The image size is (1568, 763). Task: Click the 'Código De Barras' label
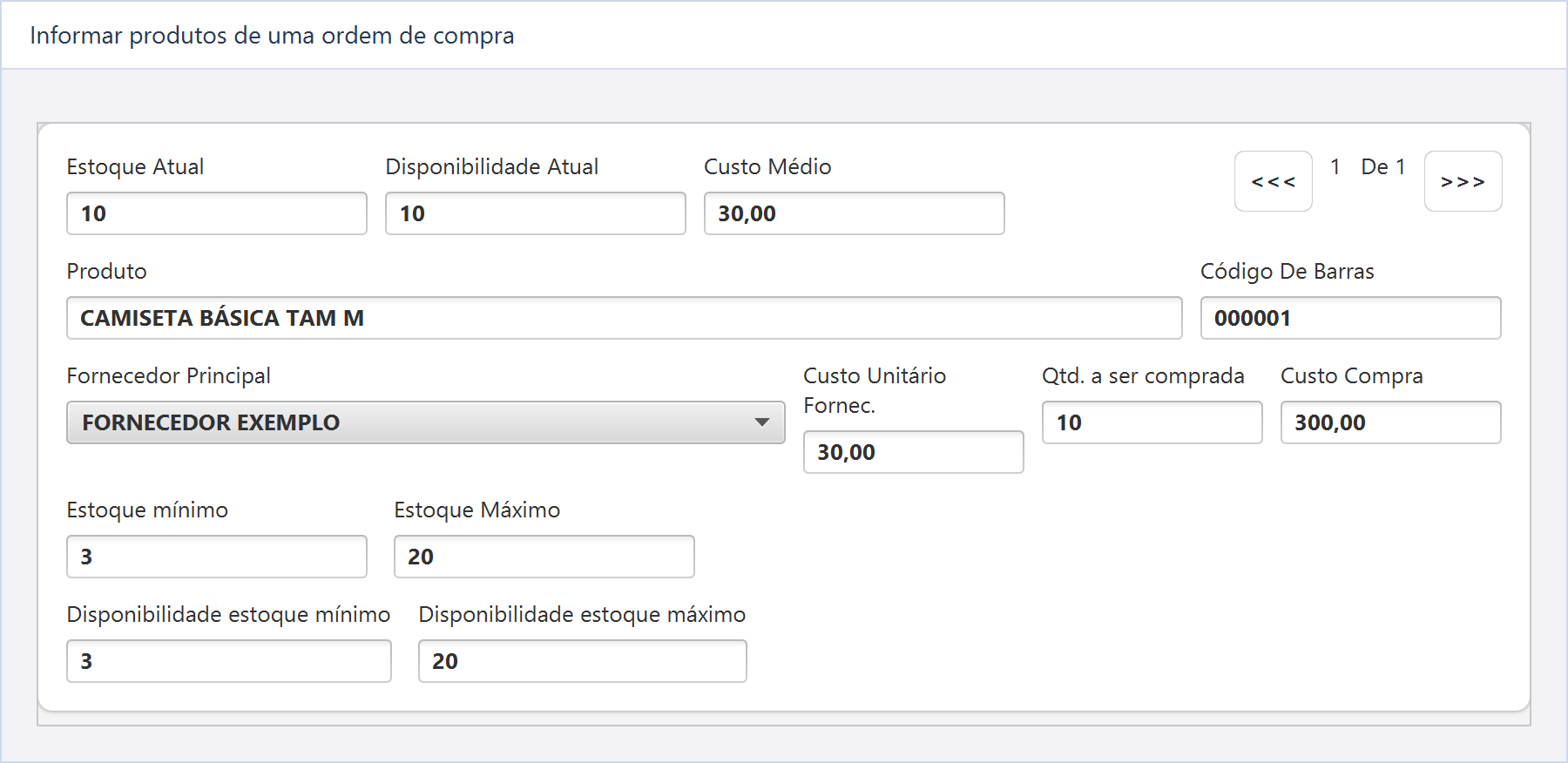[1288, 272]
